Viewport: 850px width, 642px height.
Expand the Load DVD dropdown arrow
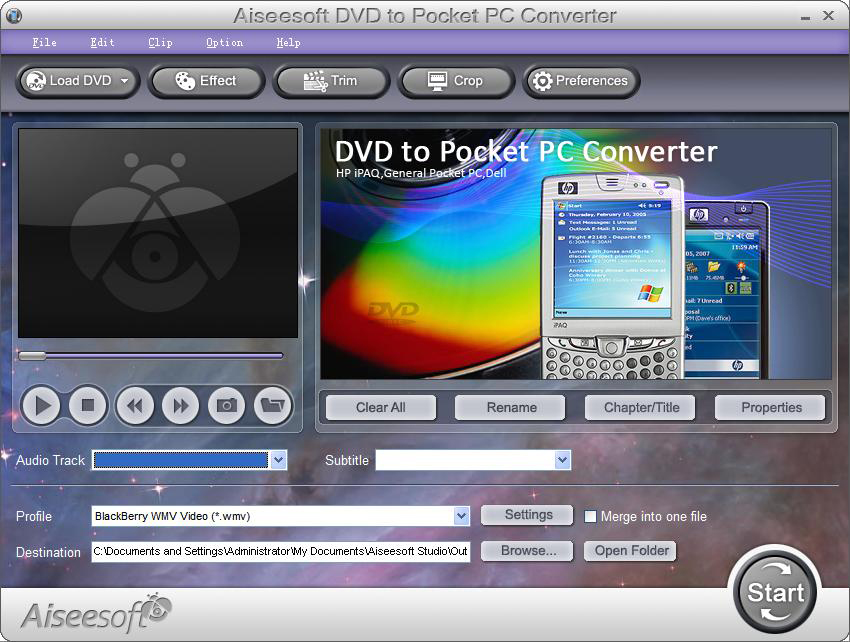pos(125,81)
